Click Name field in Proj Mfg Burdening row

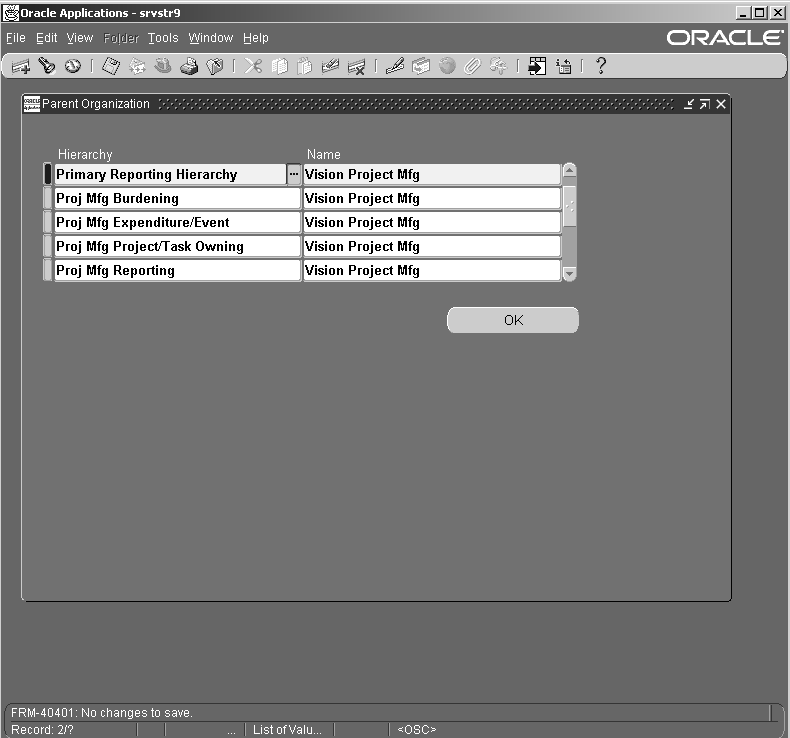[x=432, y=198]
